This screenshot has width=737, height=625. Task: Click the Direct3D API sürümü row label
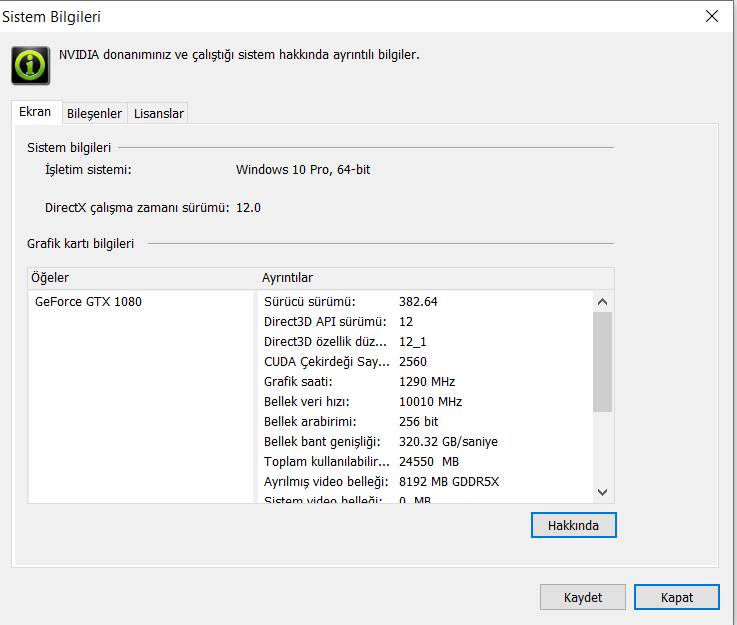pyautogui.click(x=325, y=322)
